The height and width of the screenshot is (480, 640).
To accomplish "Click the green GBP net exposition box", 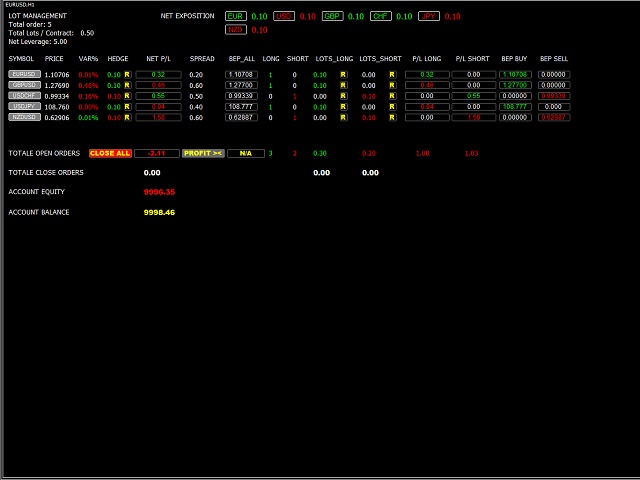I will pos(332,16).
